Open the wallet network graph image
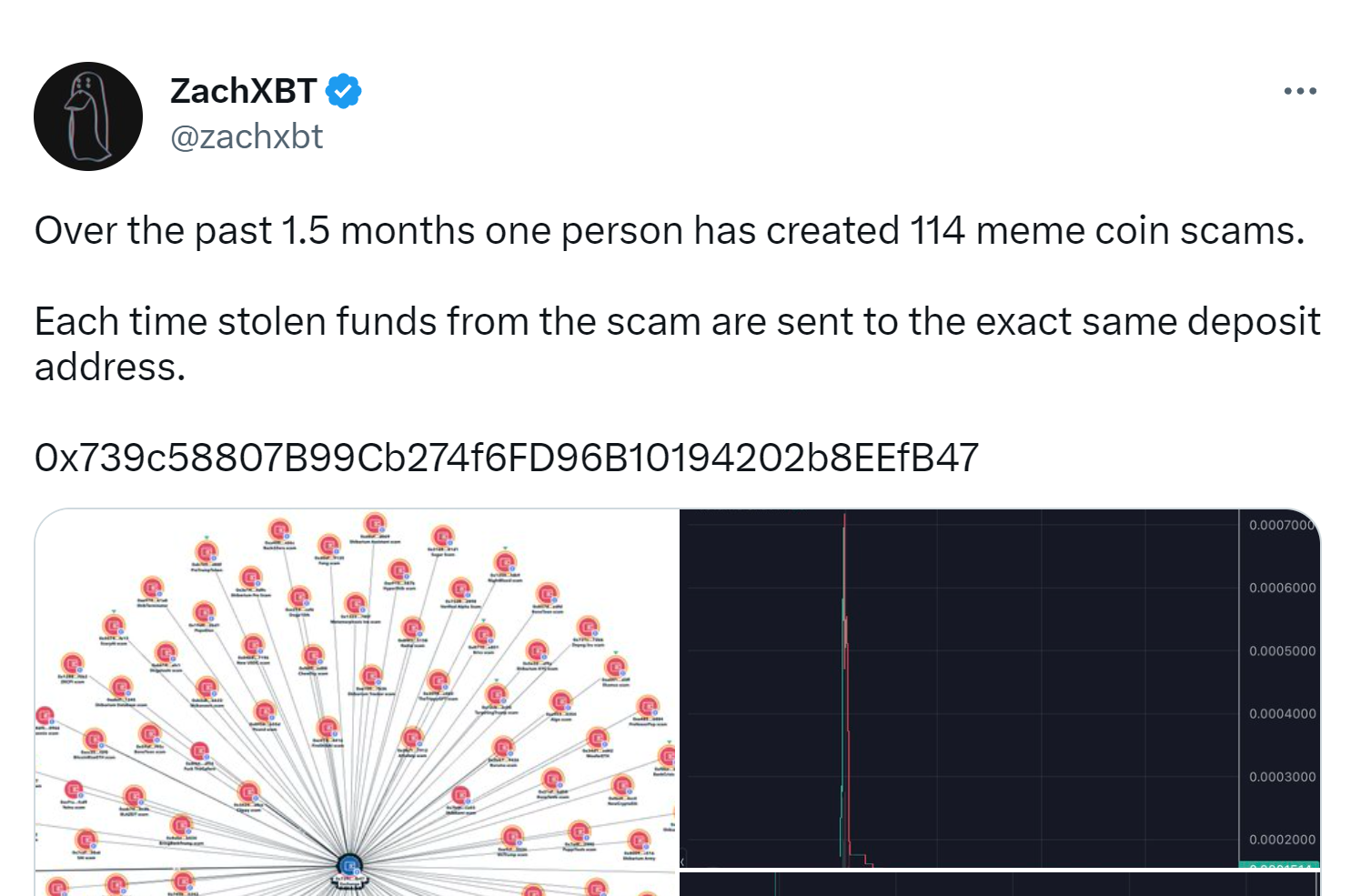Screen dimensions: 1351x896 coord(356,702)
